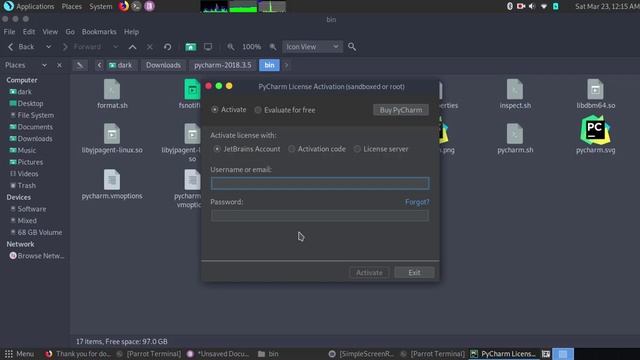The height and width of the screenshot is (360, 640).
Task: Open the Icon View mode dropdown
Action: pyautogui.click(x=312, y=47)
